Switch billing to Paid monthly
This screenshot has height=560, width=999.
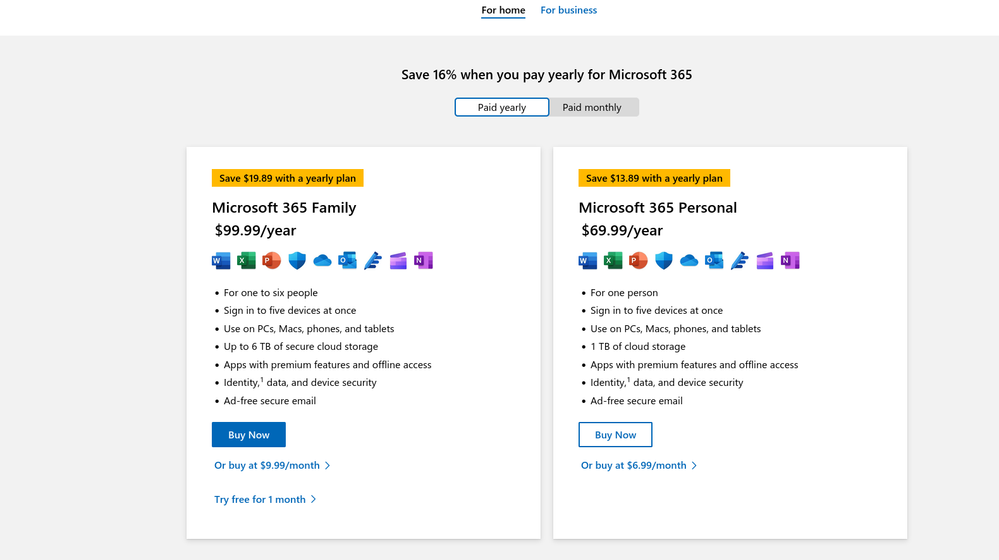tap(592, 107)
